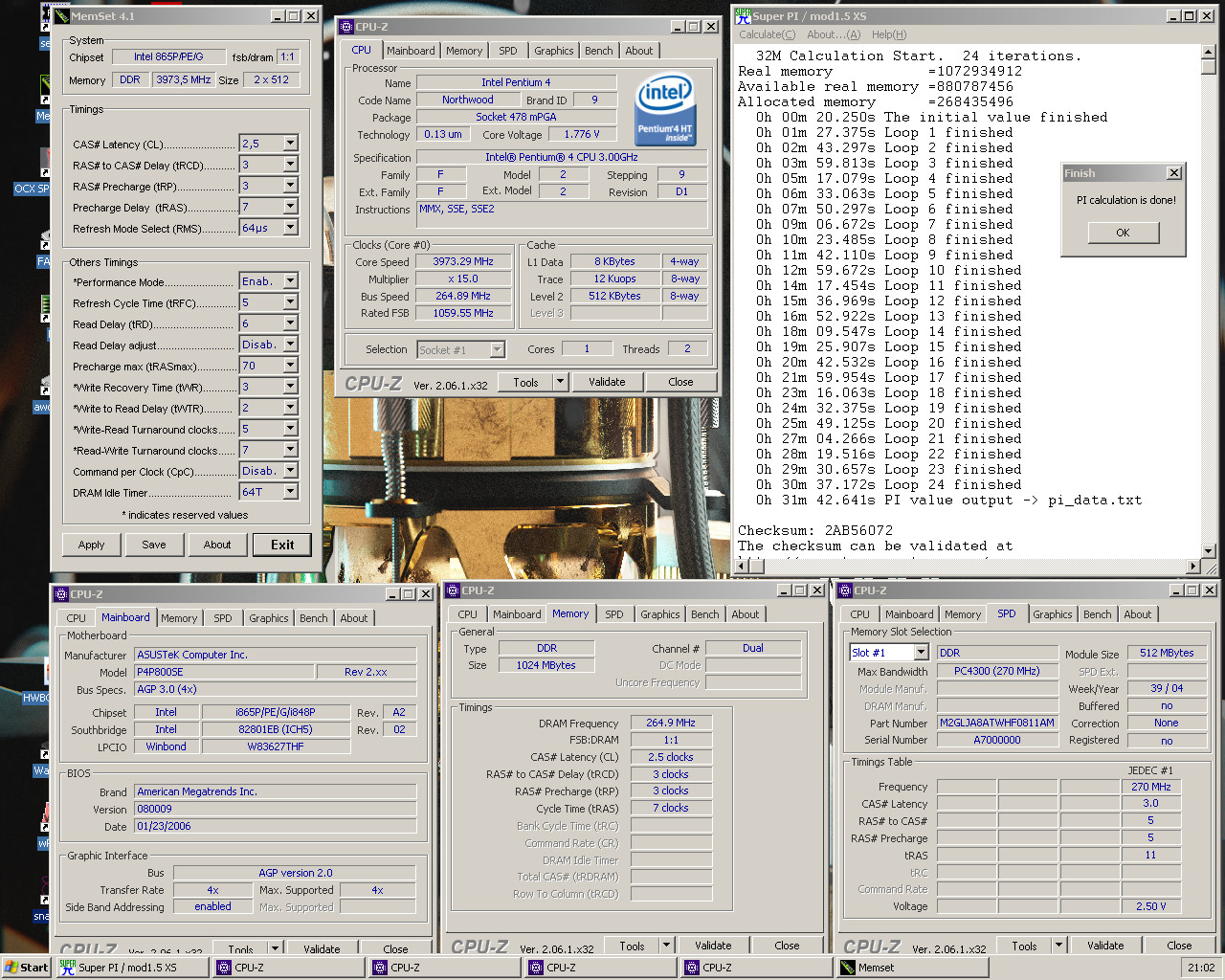Viewport: 1225px width, 980px height.
Task: Open the About tab in the CPU-Z Mainboard window
Action: [354, 618]
